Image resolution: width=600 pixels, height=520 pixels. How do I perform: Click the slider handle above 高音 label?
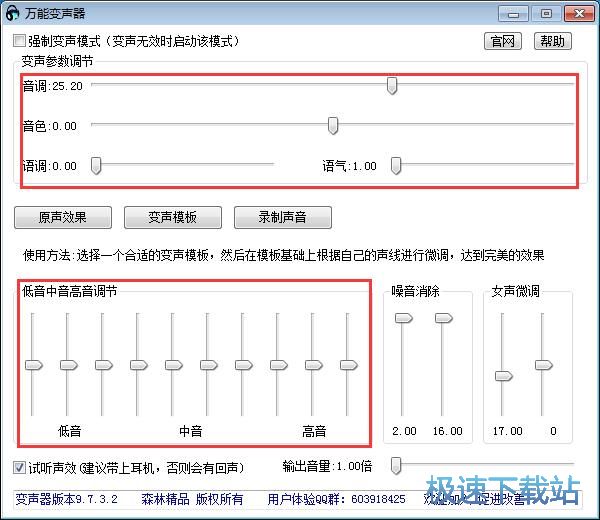click(x=314, y=365)
